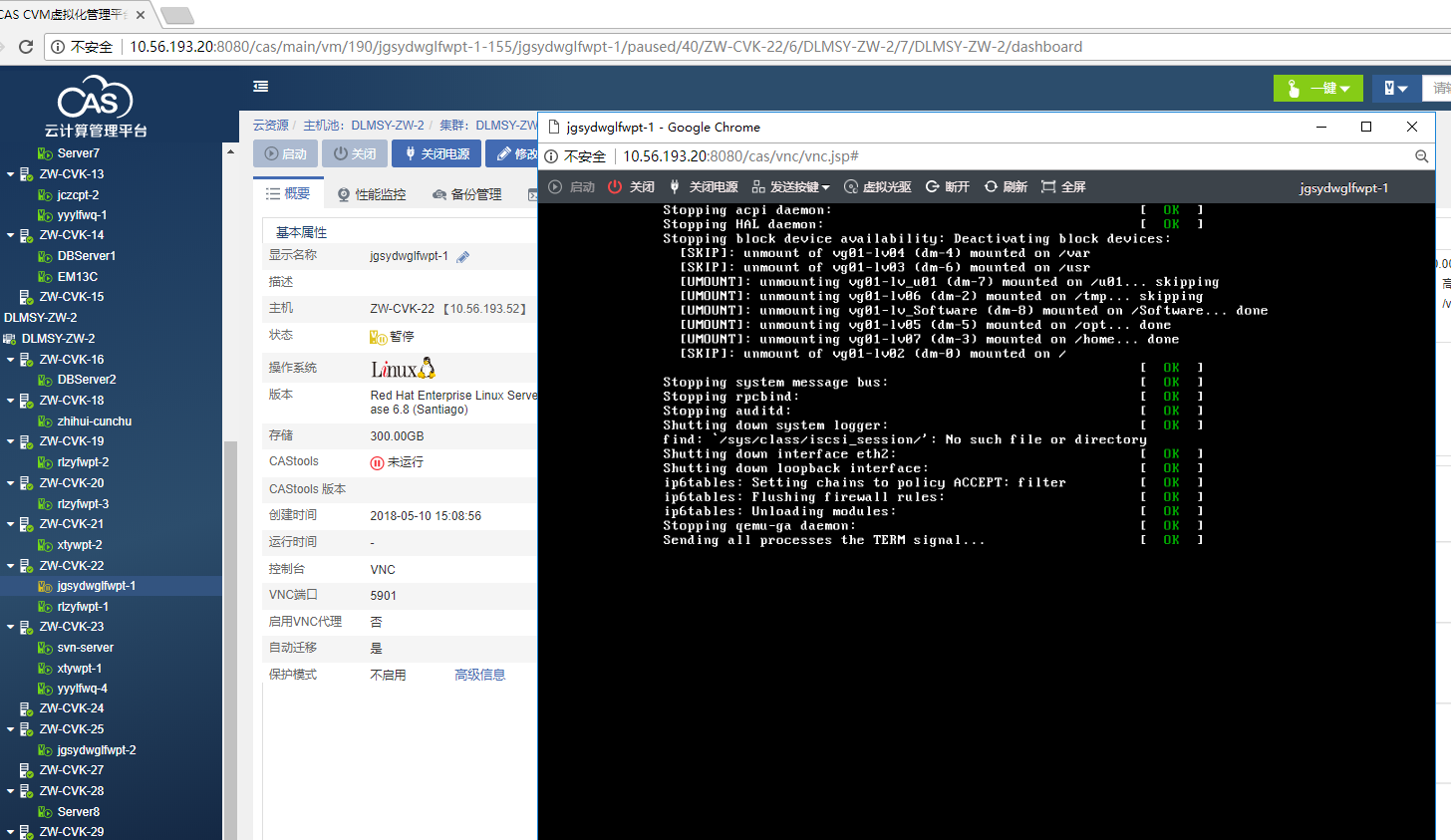The image size is (1451, 840).
Task: Select Server8 in the tree
Action: pos(79,812)
